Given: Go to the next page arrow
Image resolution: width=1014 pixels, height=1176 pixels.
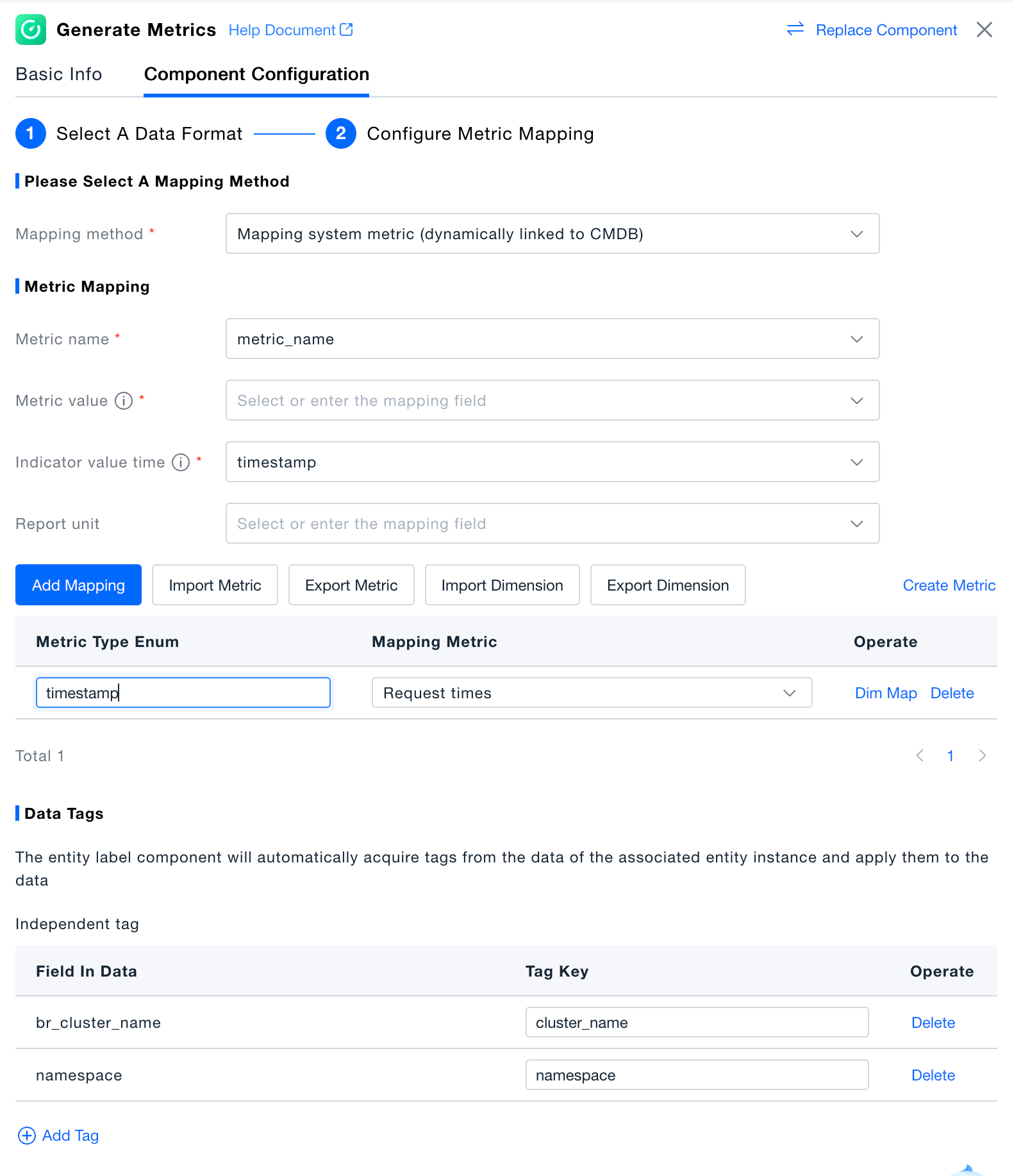Looking at the screenshot, I should [982, 755].
